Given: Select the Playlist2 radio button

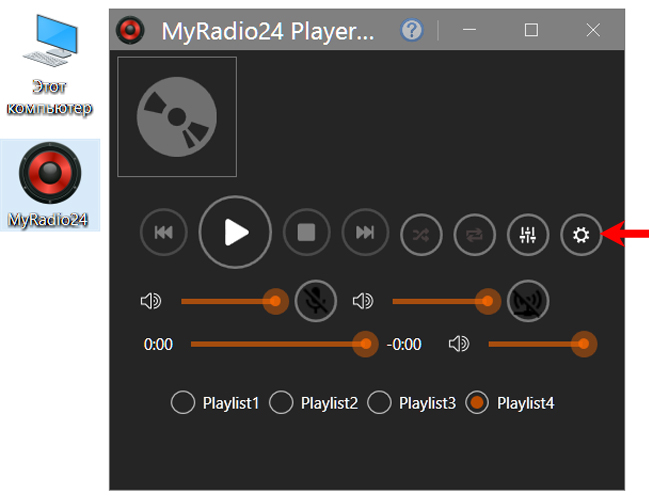Looking at the screenshot, I should pos(281,403).
